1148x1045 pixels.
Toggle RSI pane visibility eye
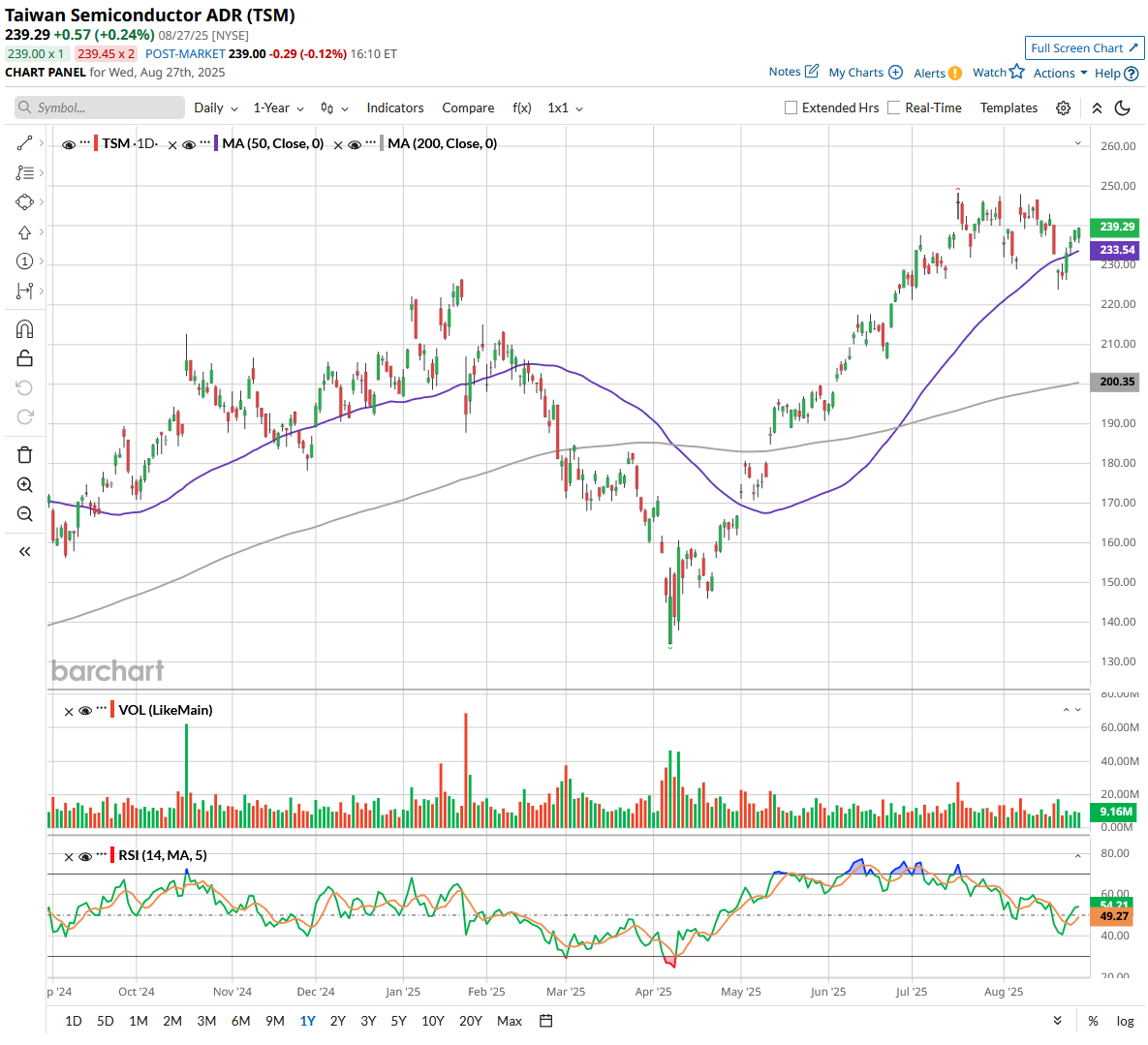point(85,857)
